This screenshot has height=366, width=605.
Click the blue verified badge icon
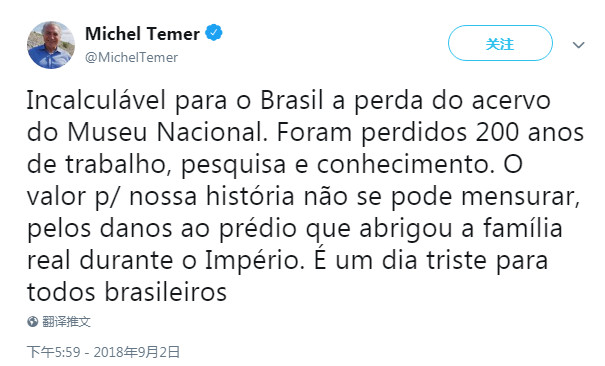tap(214, 33)
